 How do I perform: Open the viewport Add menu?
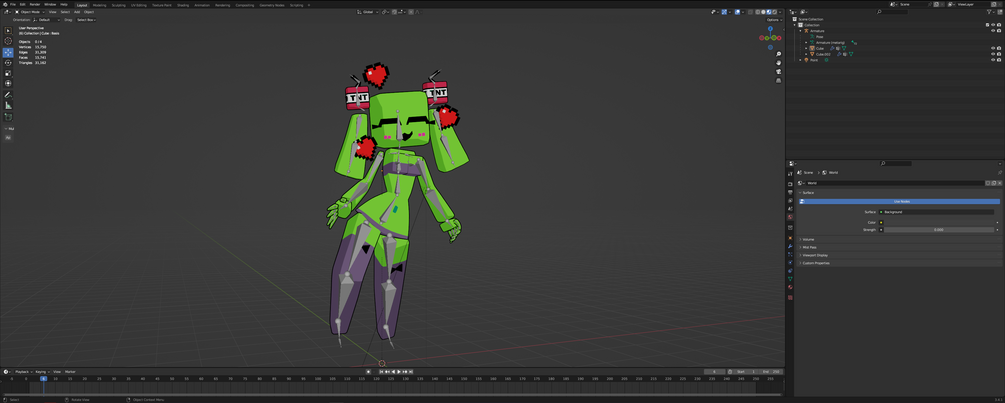tap(77, 12)
